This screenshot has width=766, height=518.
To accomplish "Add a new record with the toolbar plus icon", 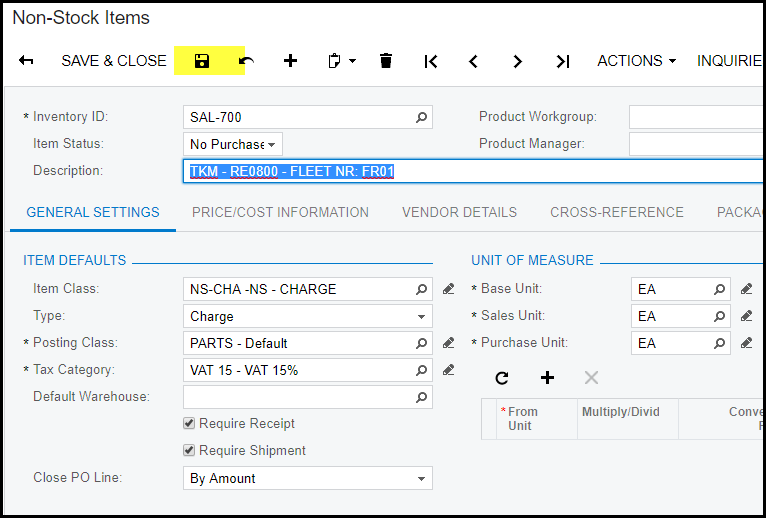I will pos(290,61).
